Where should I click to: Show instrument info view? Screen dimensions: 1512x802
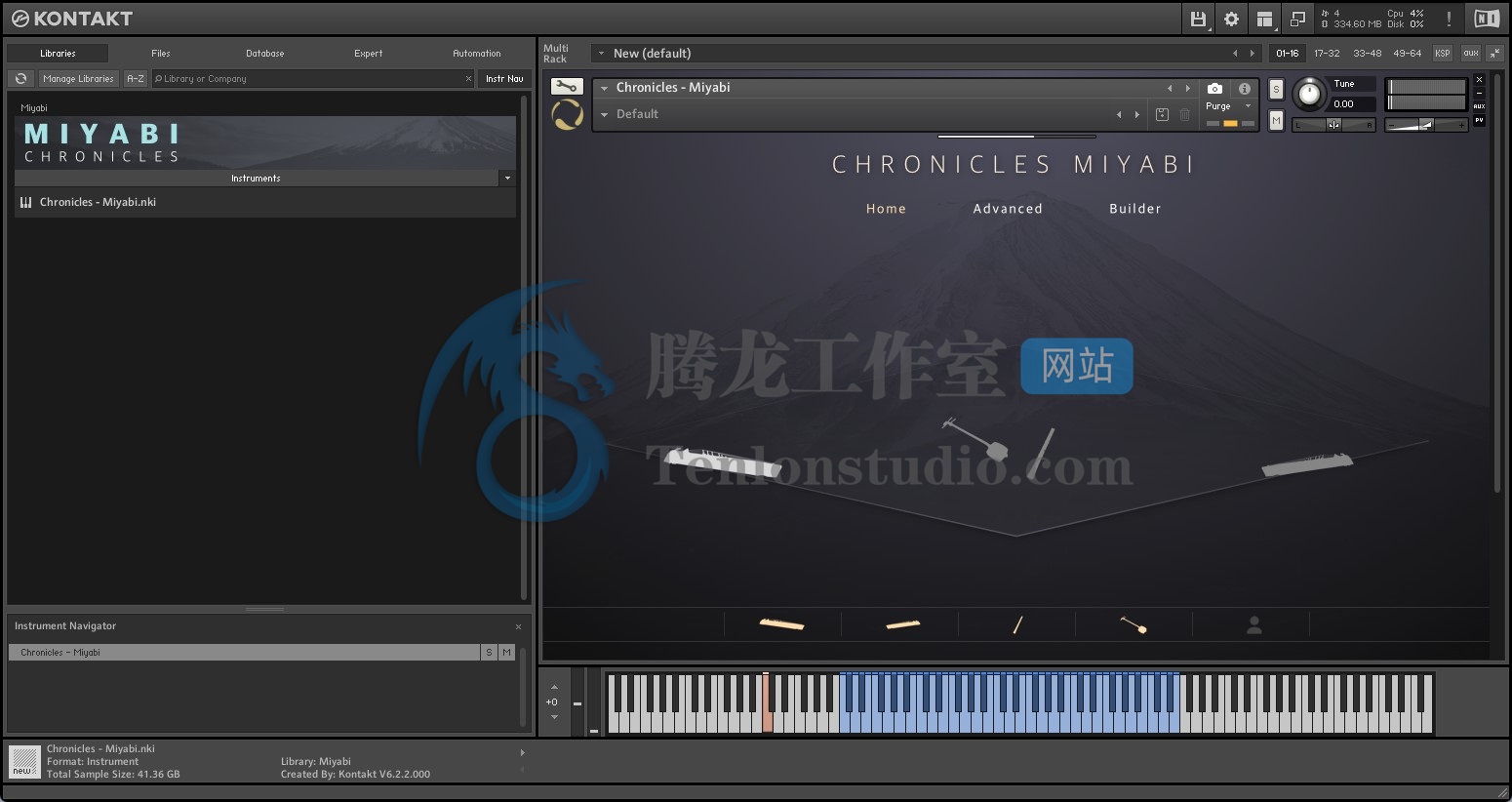[1244, 88]
